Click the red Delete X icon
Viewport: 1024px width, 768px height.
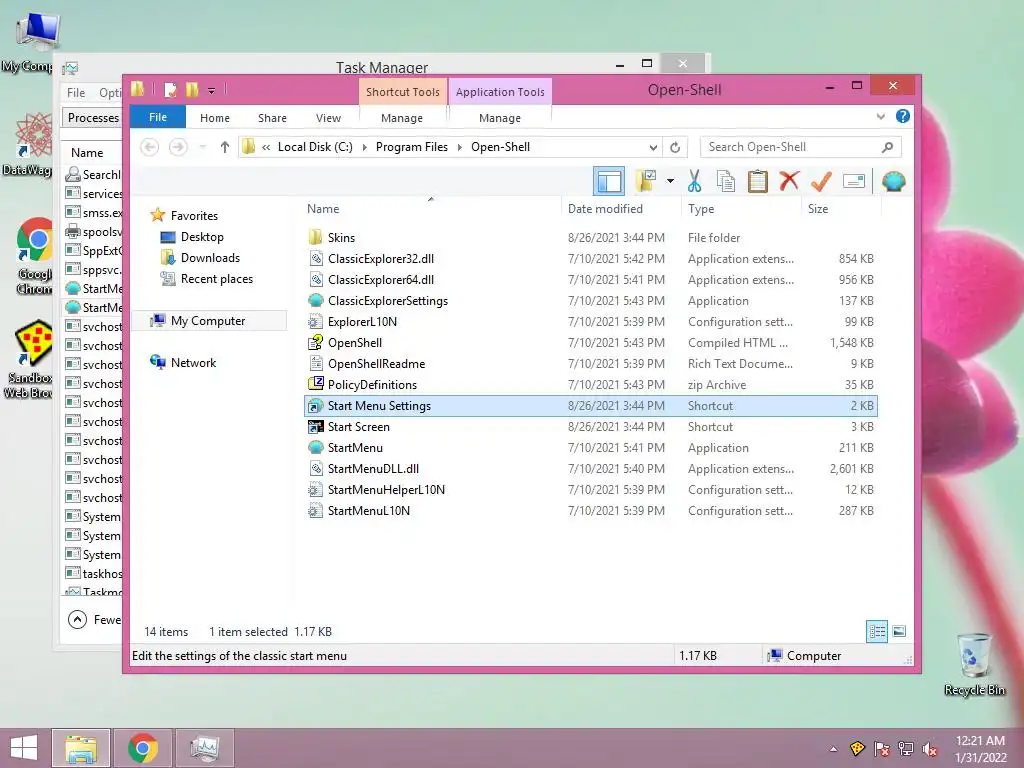[789, 181]
